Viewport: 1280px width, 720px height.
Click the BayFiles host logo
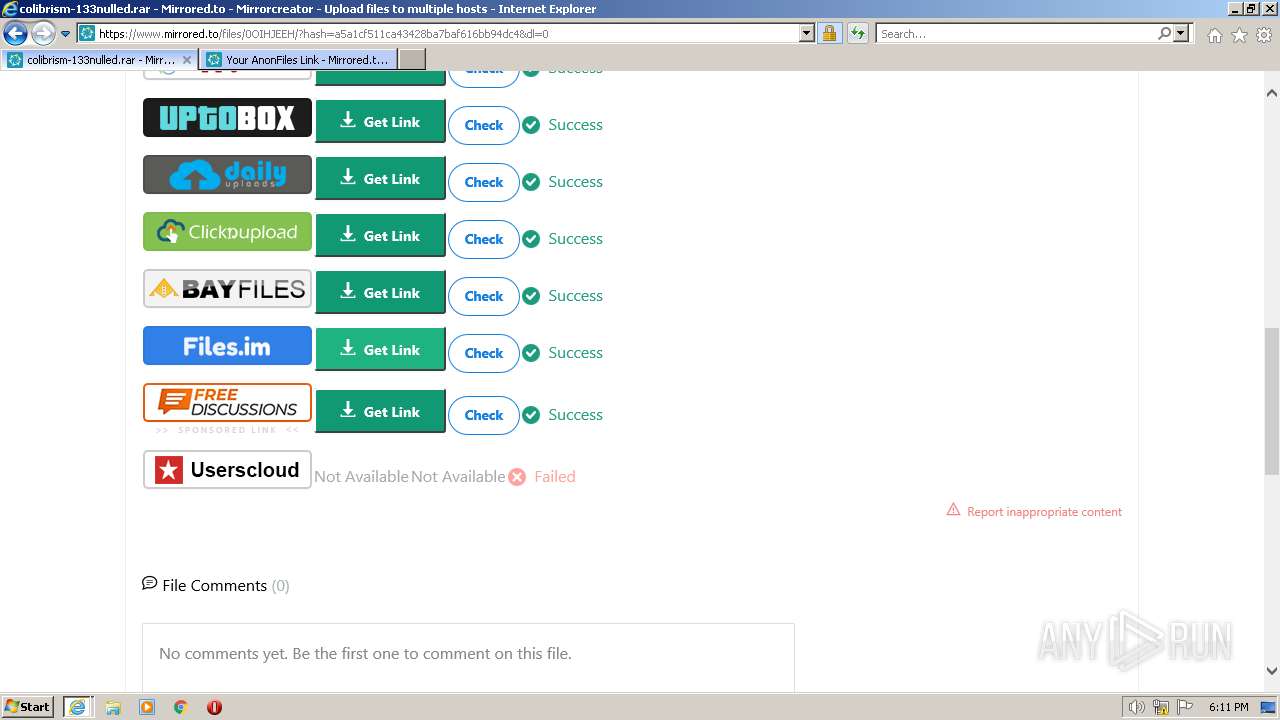click(x=227, y=289)
